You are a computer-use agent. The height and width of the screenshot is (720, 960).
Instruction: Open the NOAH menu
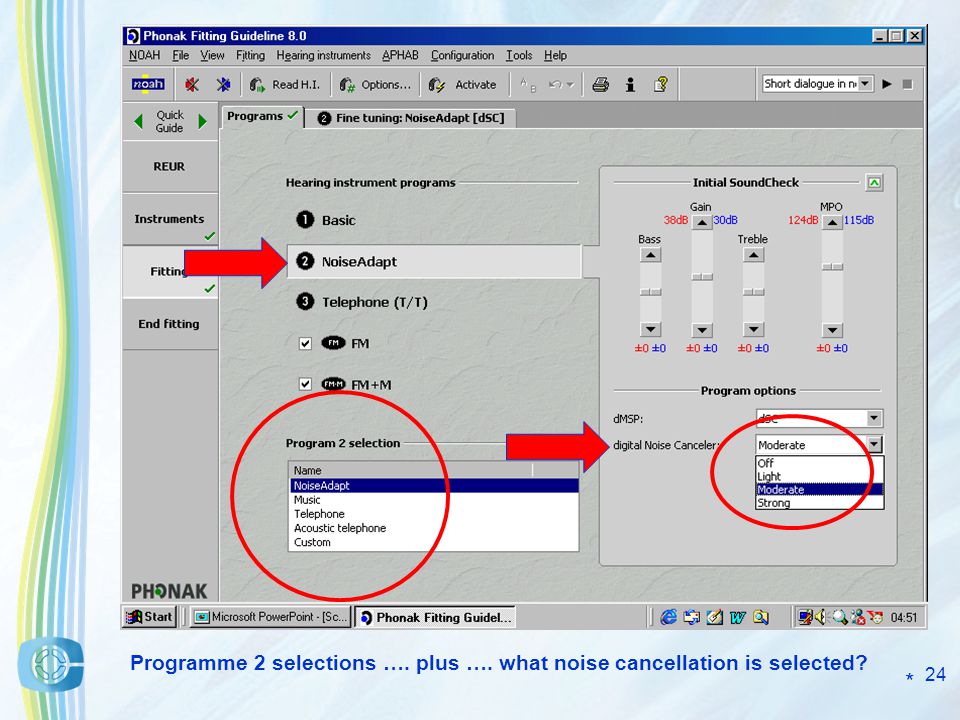pos(144,55)
